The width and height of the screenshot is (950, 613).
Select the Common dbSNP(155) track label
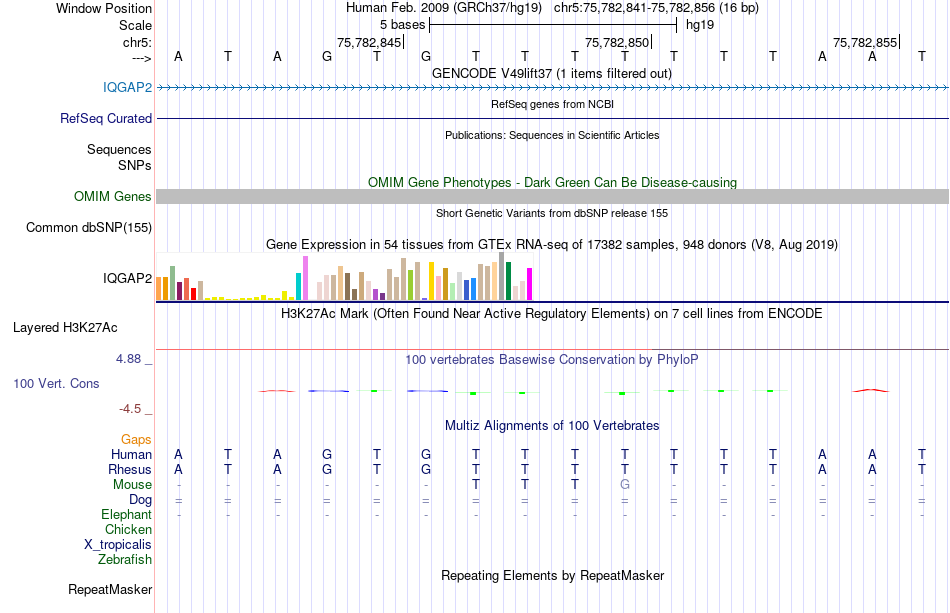point(89,228)
